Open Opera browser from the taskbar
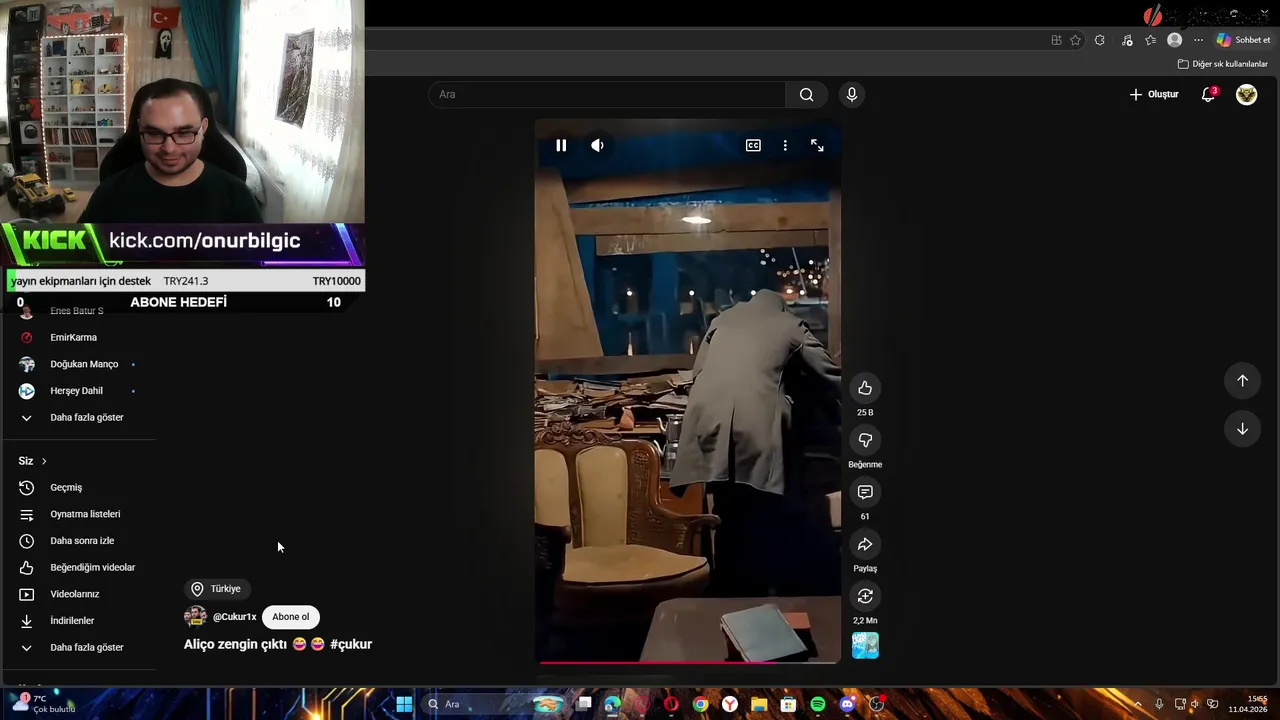 point(671,704)
